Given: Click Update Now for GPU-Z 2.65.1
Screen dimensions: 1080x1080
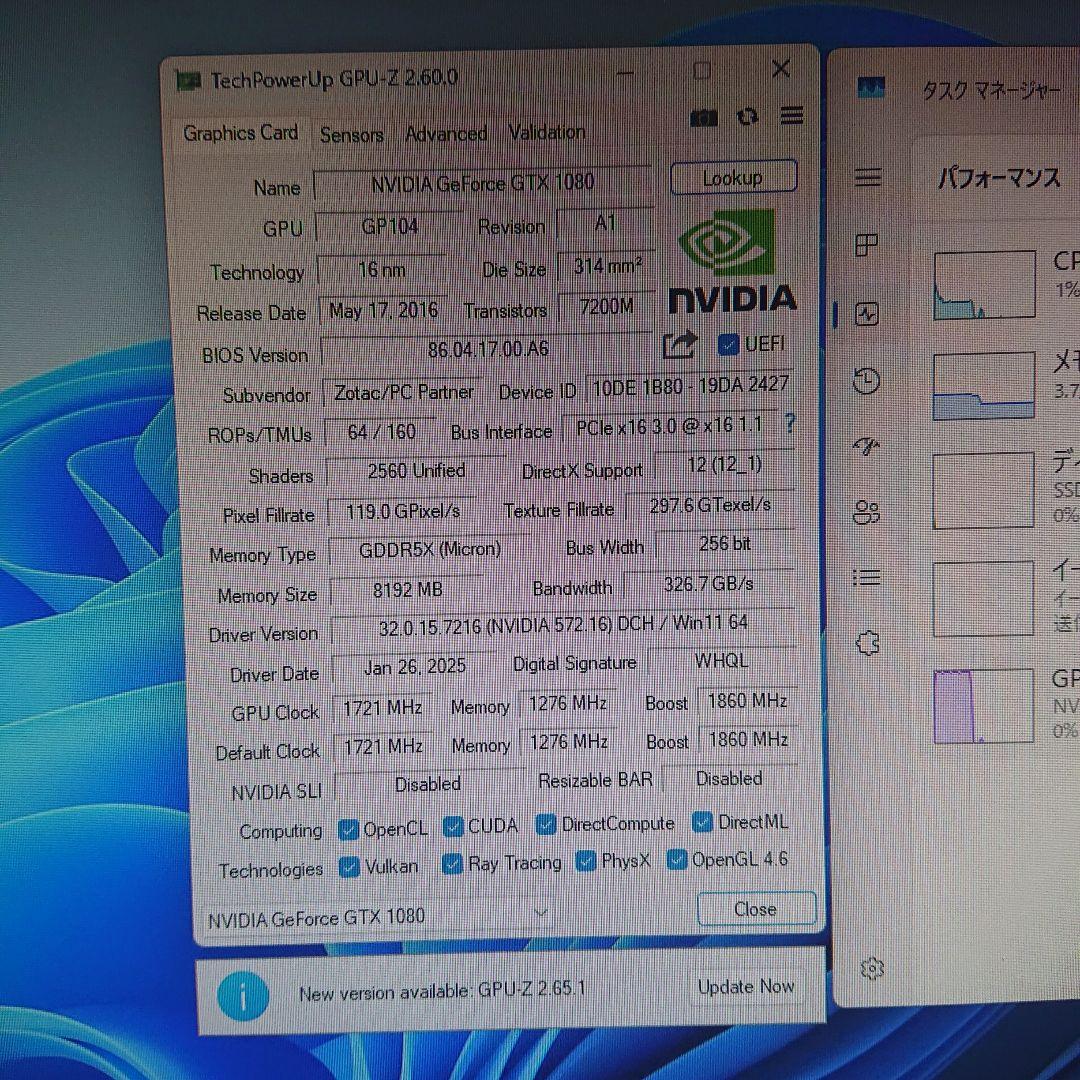Looking at the screenshot, I should (x=746, y=987).
